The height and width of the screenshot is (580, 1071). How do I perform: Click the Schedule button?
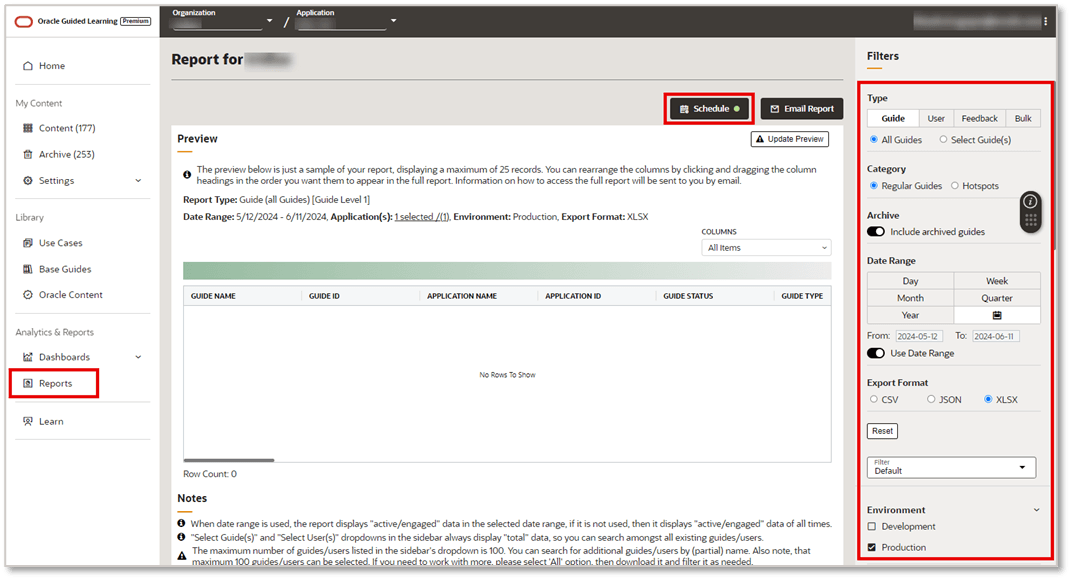point(710,109)
